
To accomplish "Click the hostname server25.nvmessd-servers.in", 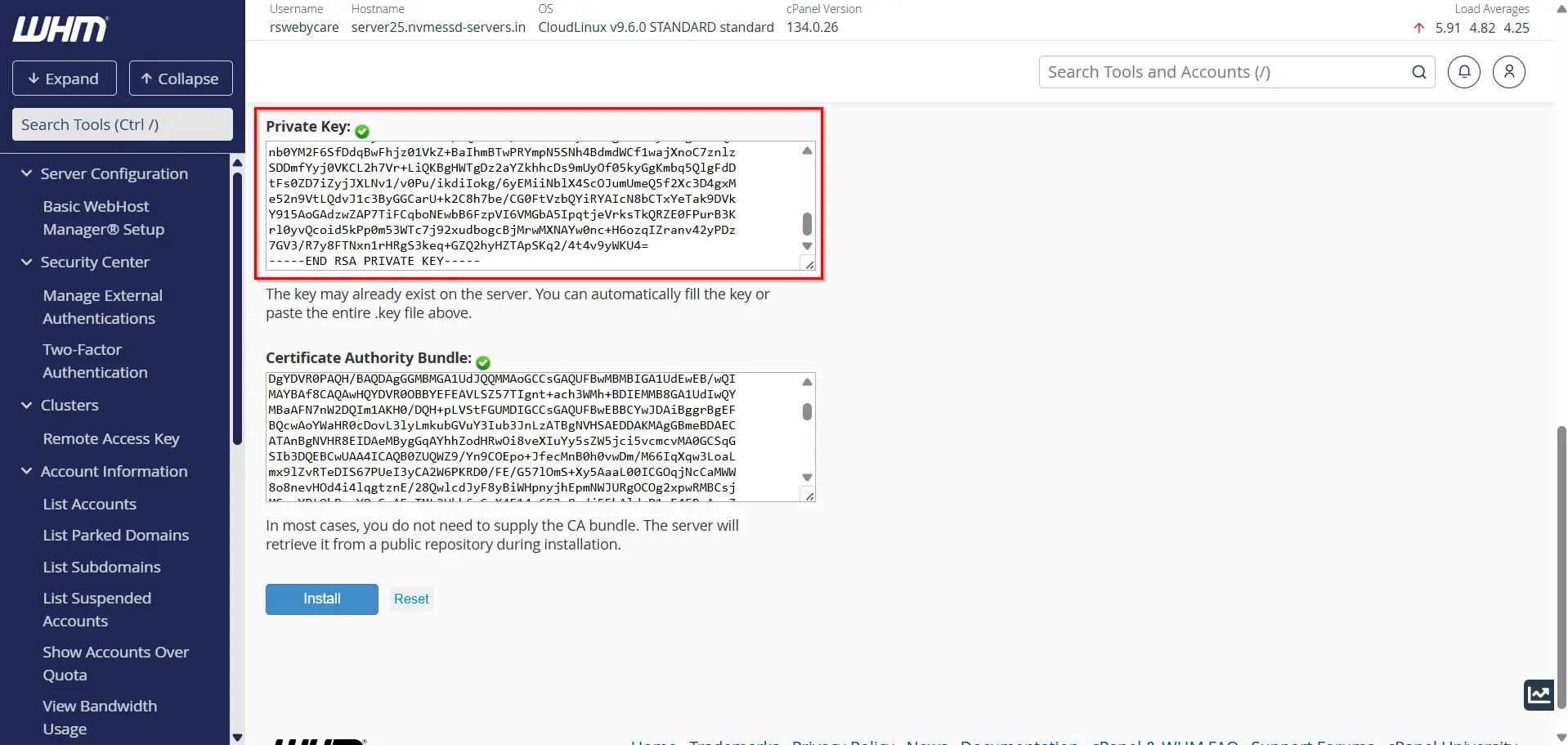I will point(438,27).
